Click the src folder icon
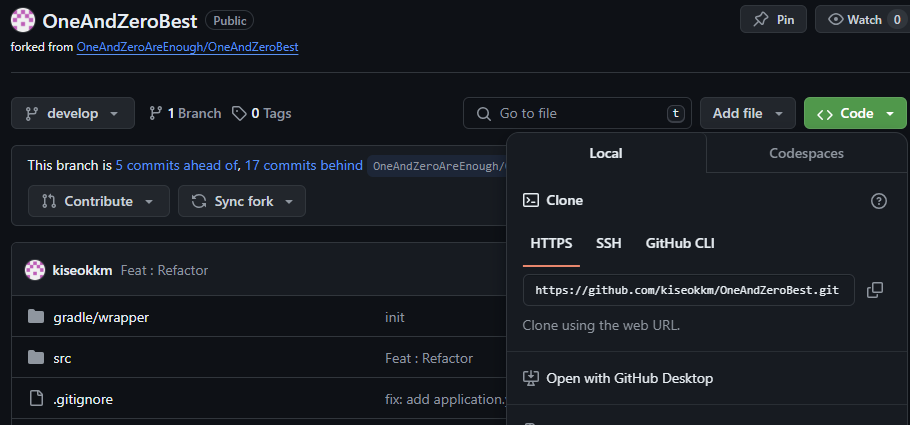 36,358
